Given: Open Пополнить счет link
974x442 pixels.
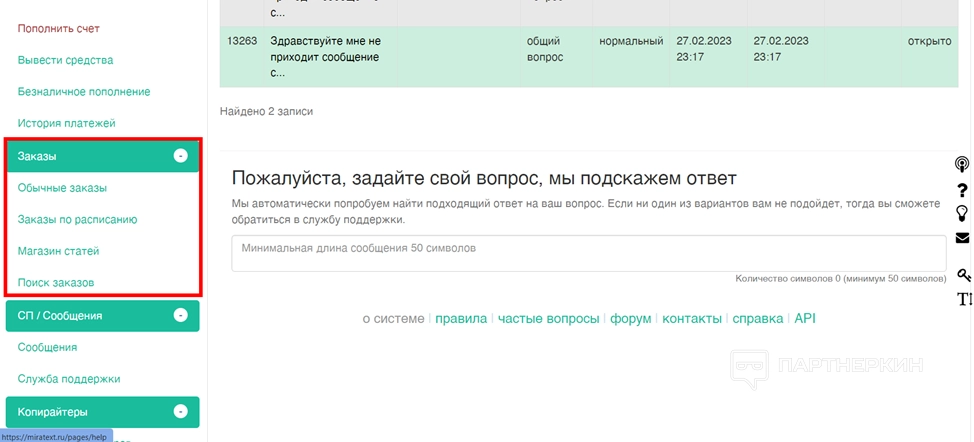Looking at the screenshot, I should point(58,29).
